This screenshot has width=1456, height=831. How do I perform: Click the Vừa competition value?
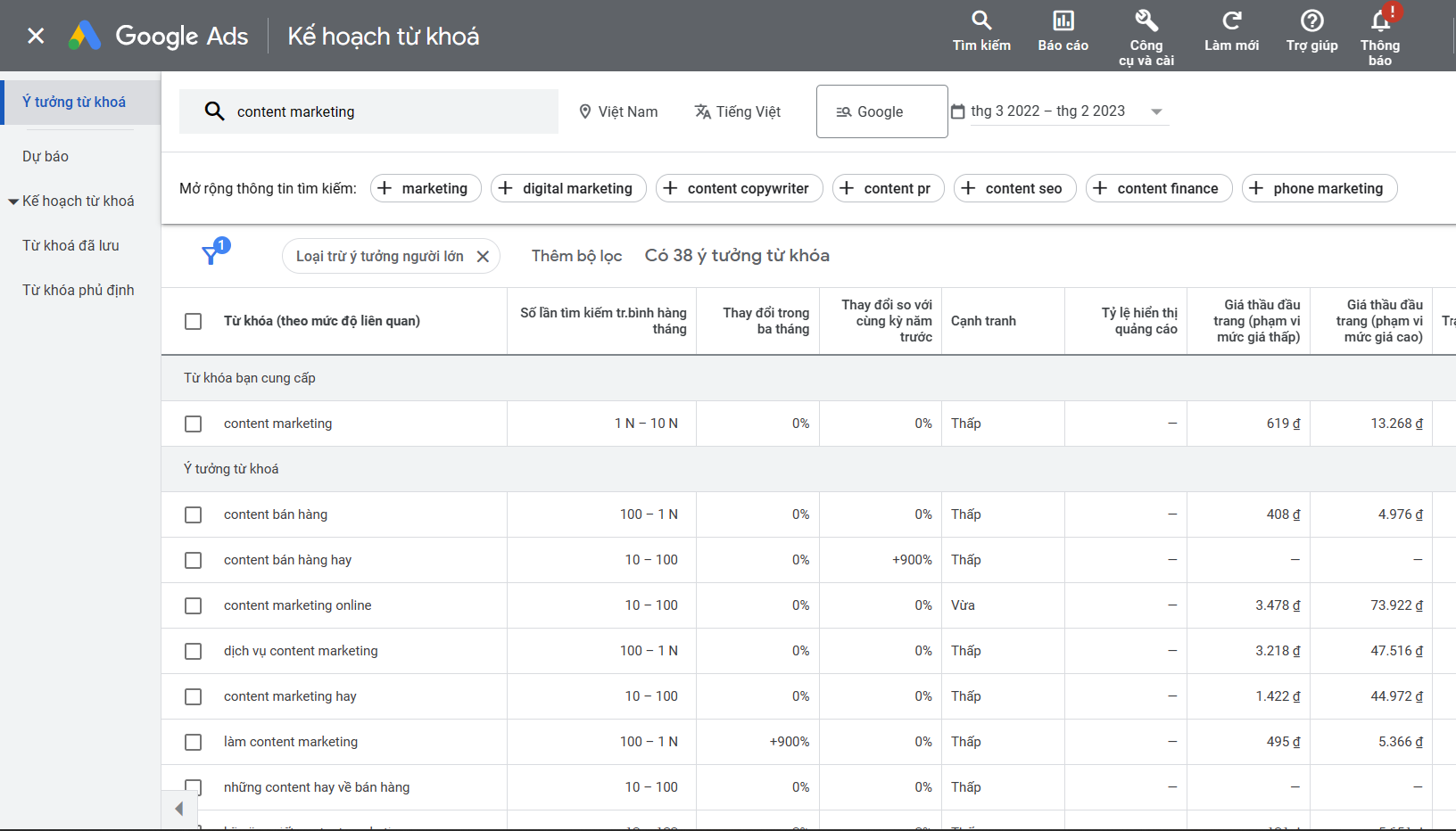(x=963, y=605)
